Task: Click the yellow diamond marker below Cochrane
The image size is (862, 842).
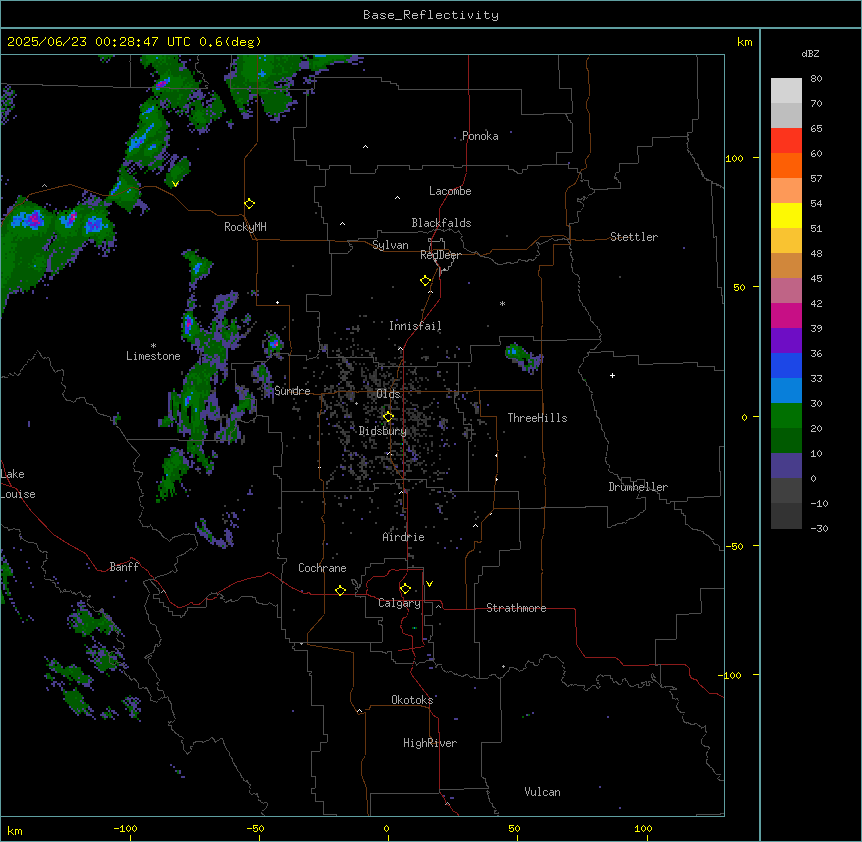Action: point(340,590)
